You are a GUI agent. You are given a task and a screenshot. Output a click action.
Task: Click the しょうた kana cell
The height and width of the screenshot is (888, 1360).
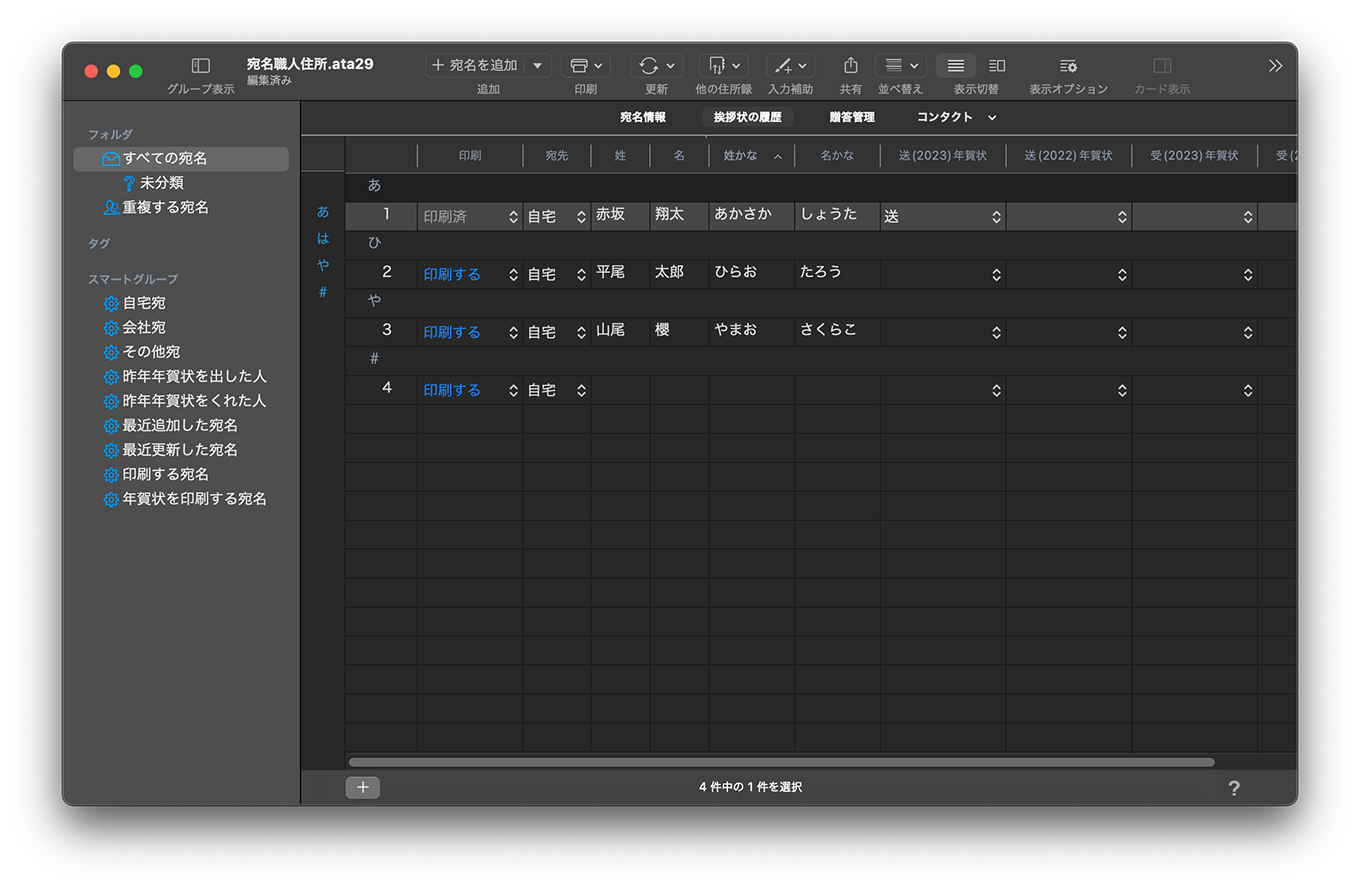pos(837,215)
